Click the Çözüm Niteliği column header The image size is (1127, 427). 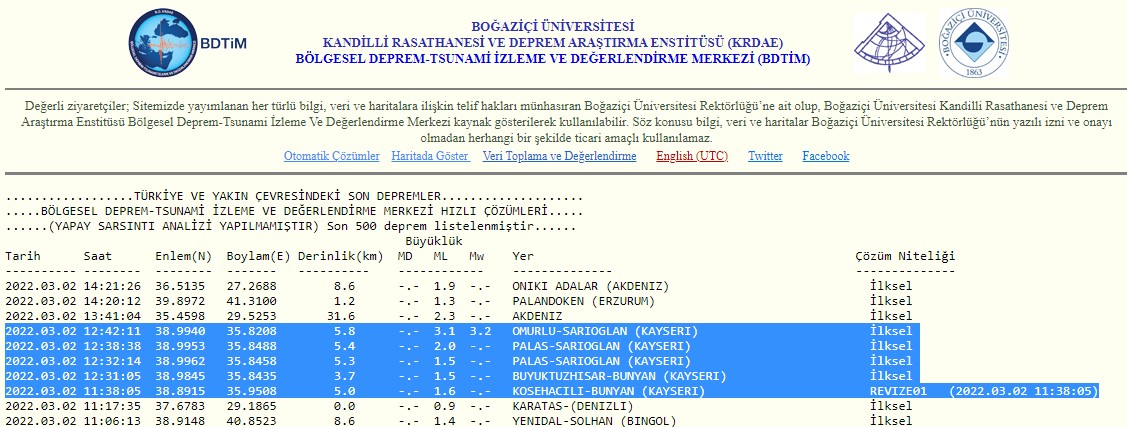[905, 256]
